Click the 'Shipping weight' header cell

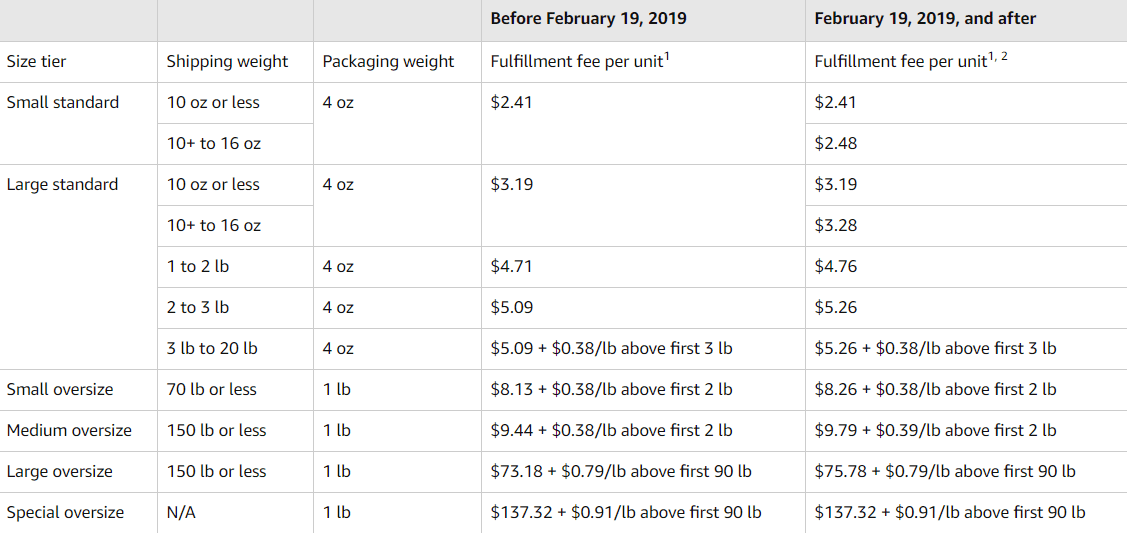[227, 61]
